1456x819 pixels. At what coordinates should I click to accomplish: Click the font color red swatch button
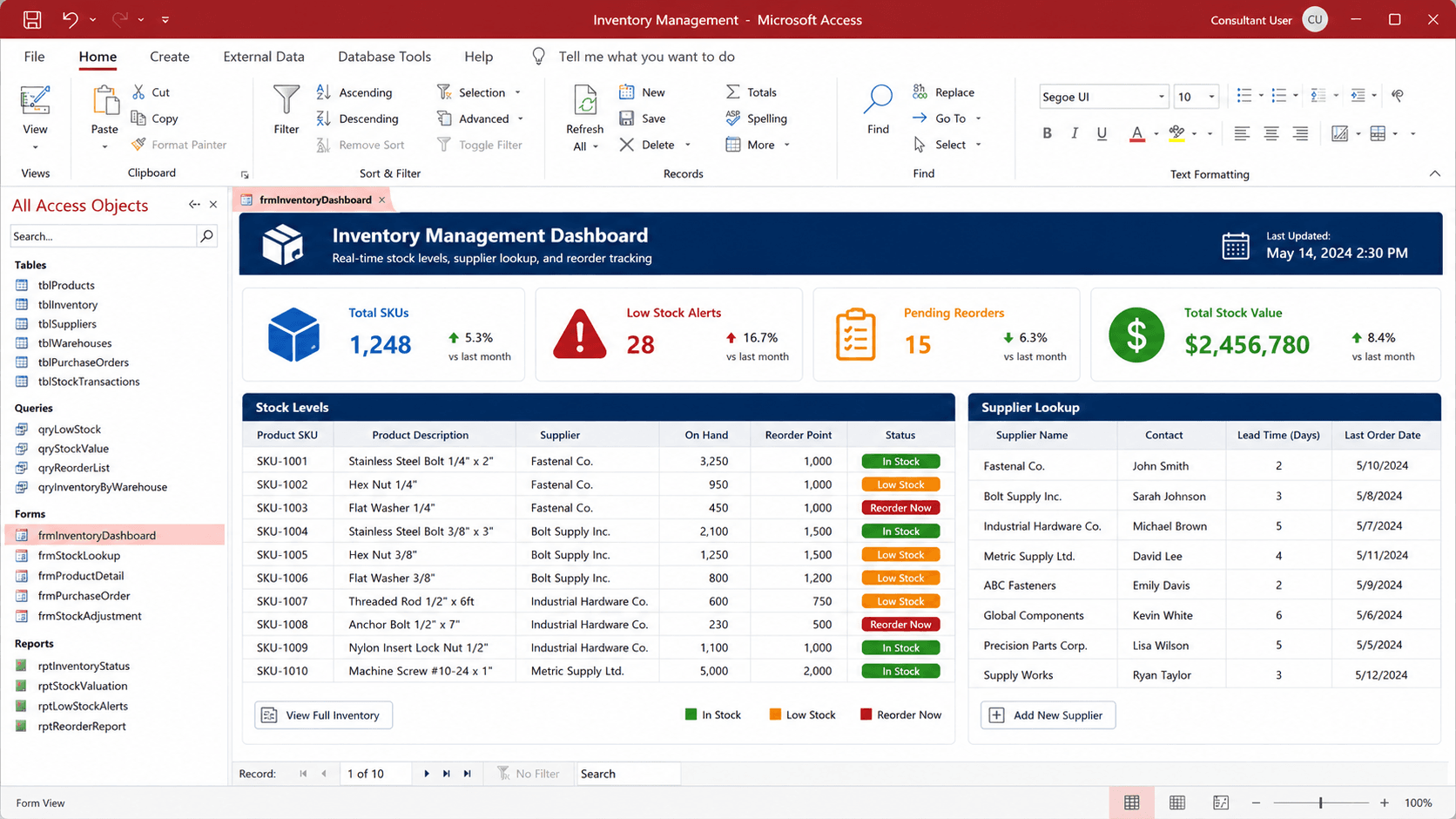[x=1136, y=133]
